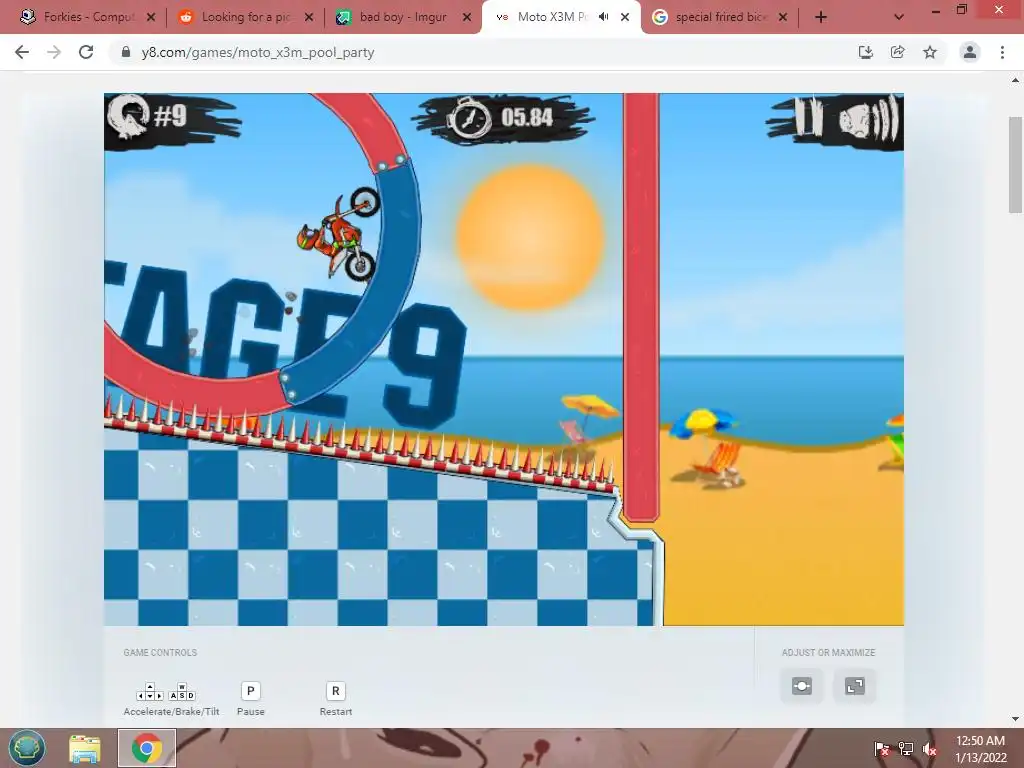
Task: Select the Moto X3M tab
Action: pyautogui.click(x=552, y=17)
